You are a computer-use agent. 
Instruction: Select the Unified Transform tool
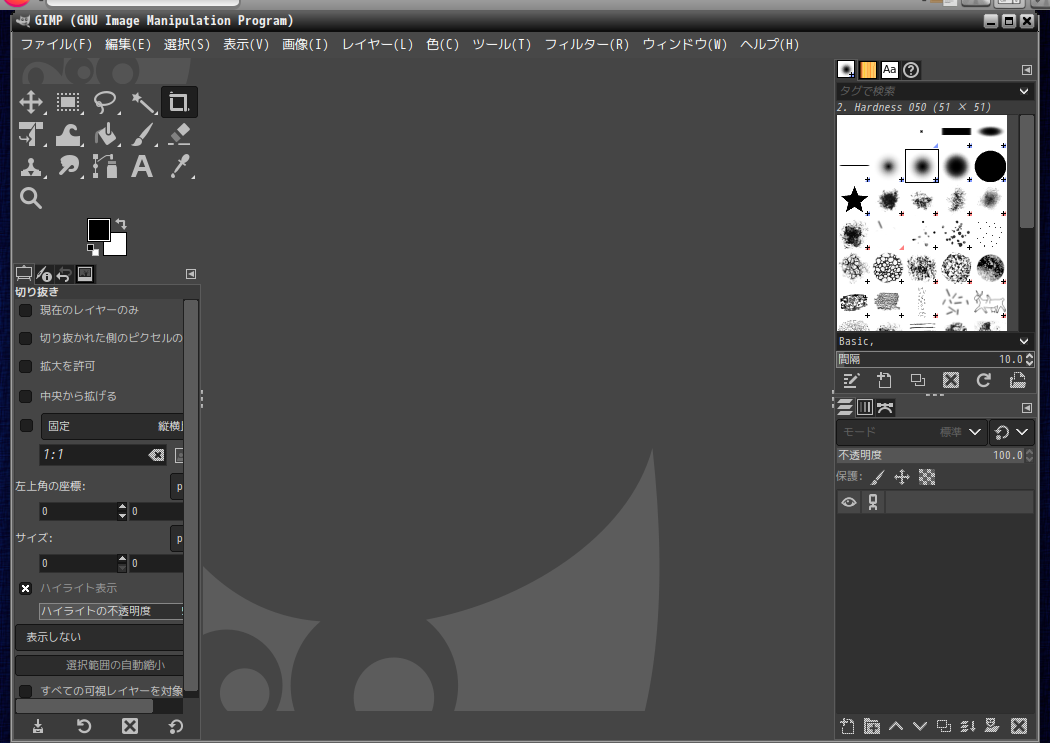click(x=31, y=135)
